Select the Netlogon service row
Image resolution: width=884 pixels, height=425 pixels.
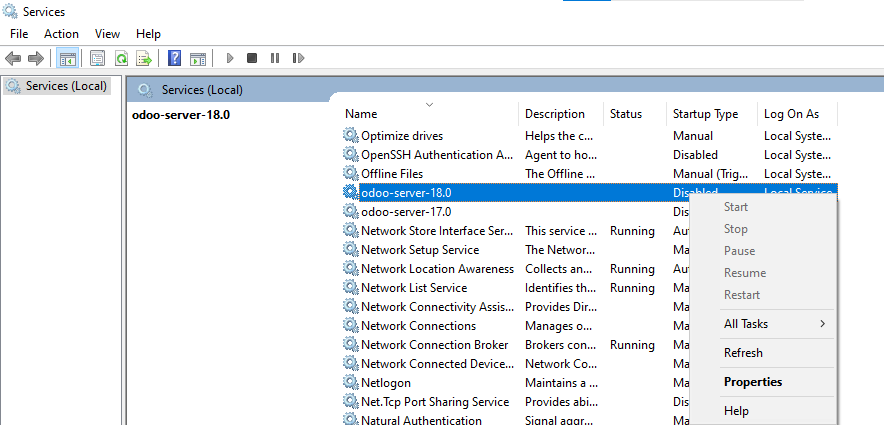click(x=386, y=383)
